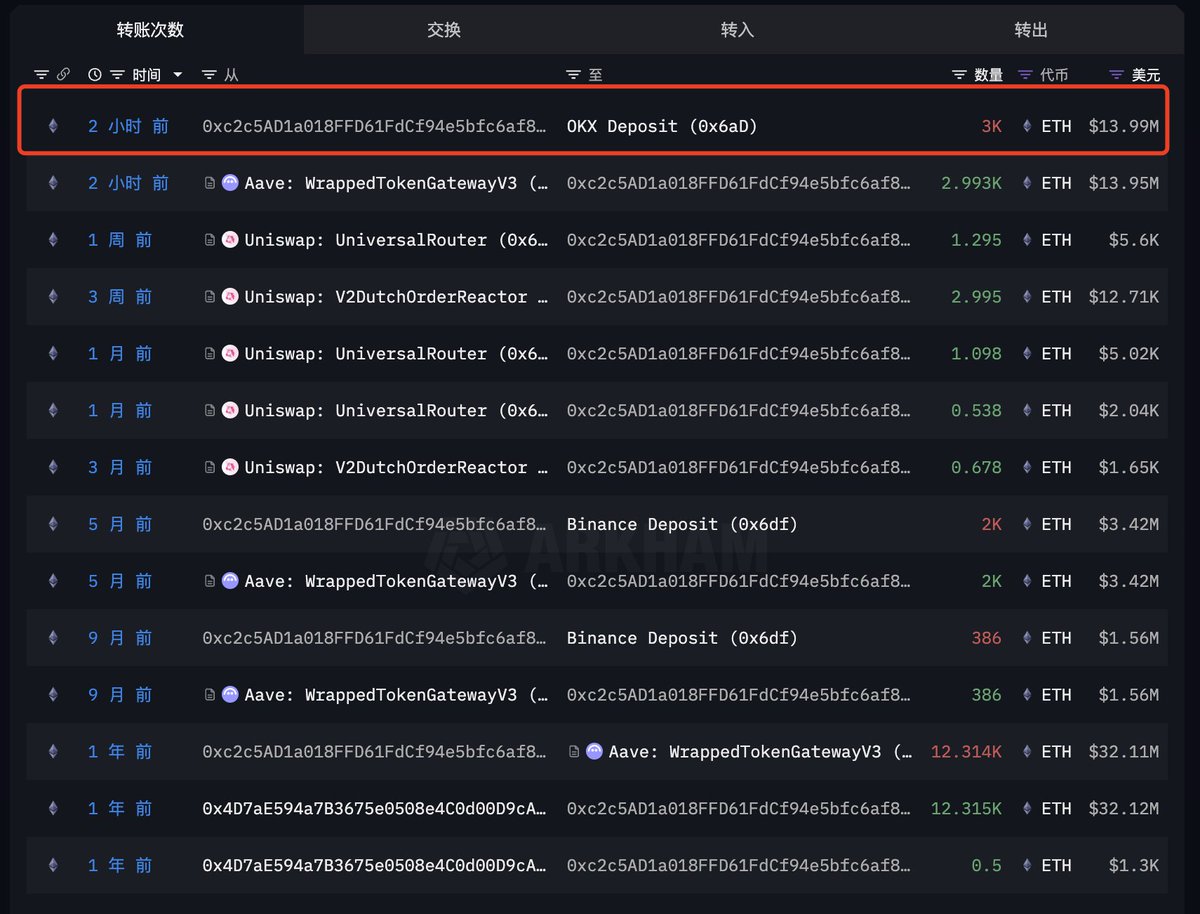This screenshot has width=1200, height=914.
Task: Open the '3 周 前' transaction time link
Action: tap(120, 297)
